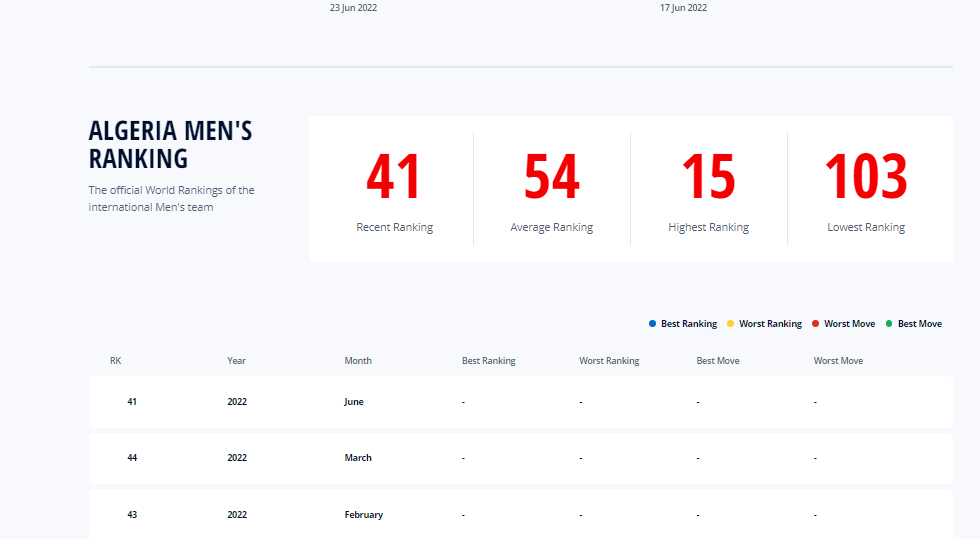Select the Average Ranking 54 stat card
The height and width of the screenshot is (539, 980).
click(551, 190)
